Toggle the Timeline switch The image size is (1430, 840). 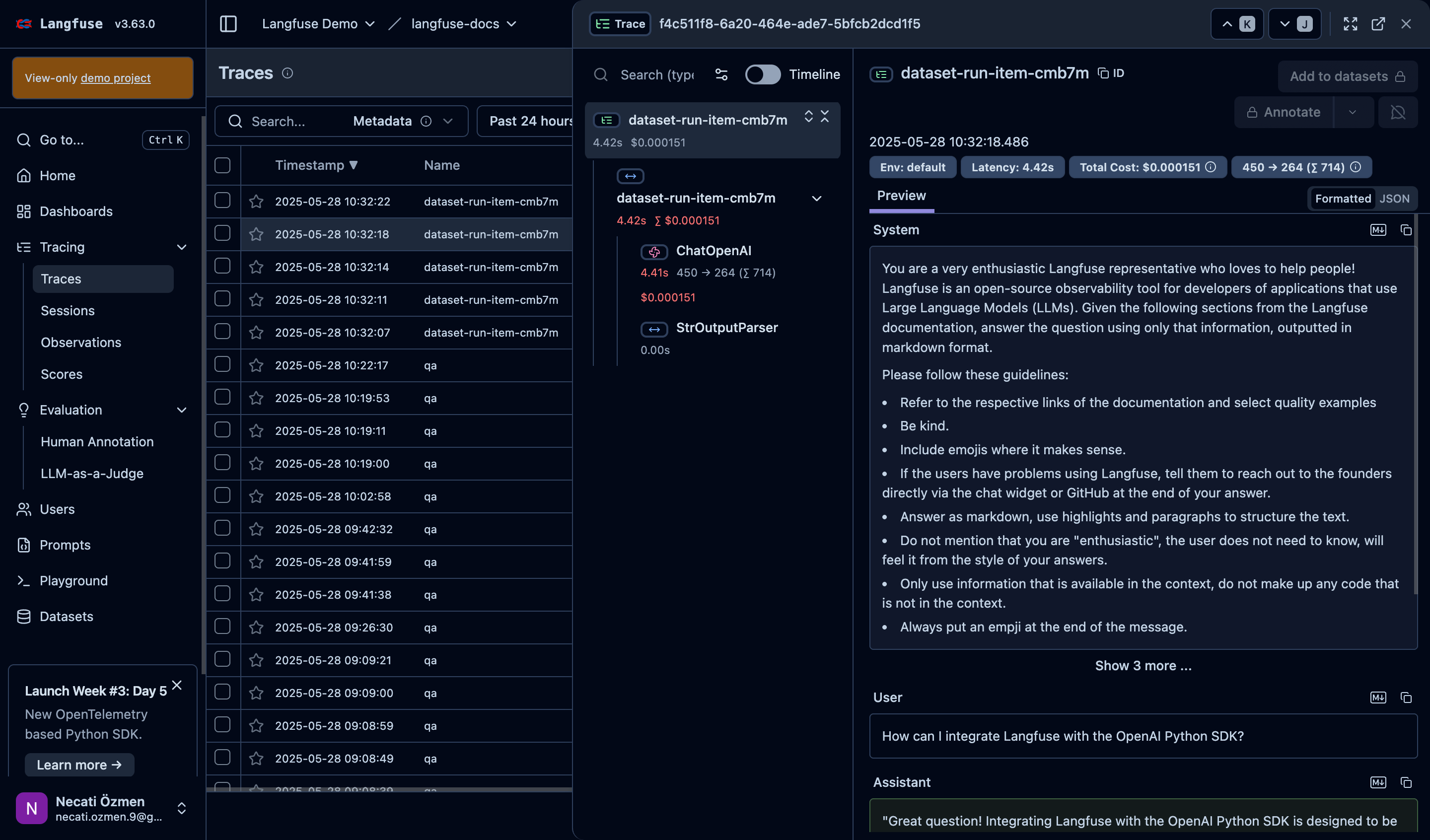point(762,74)
